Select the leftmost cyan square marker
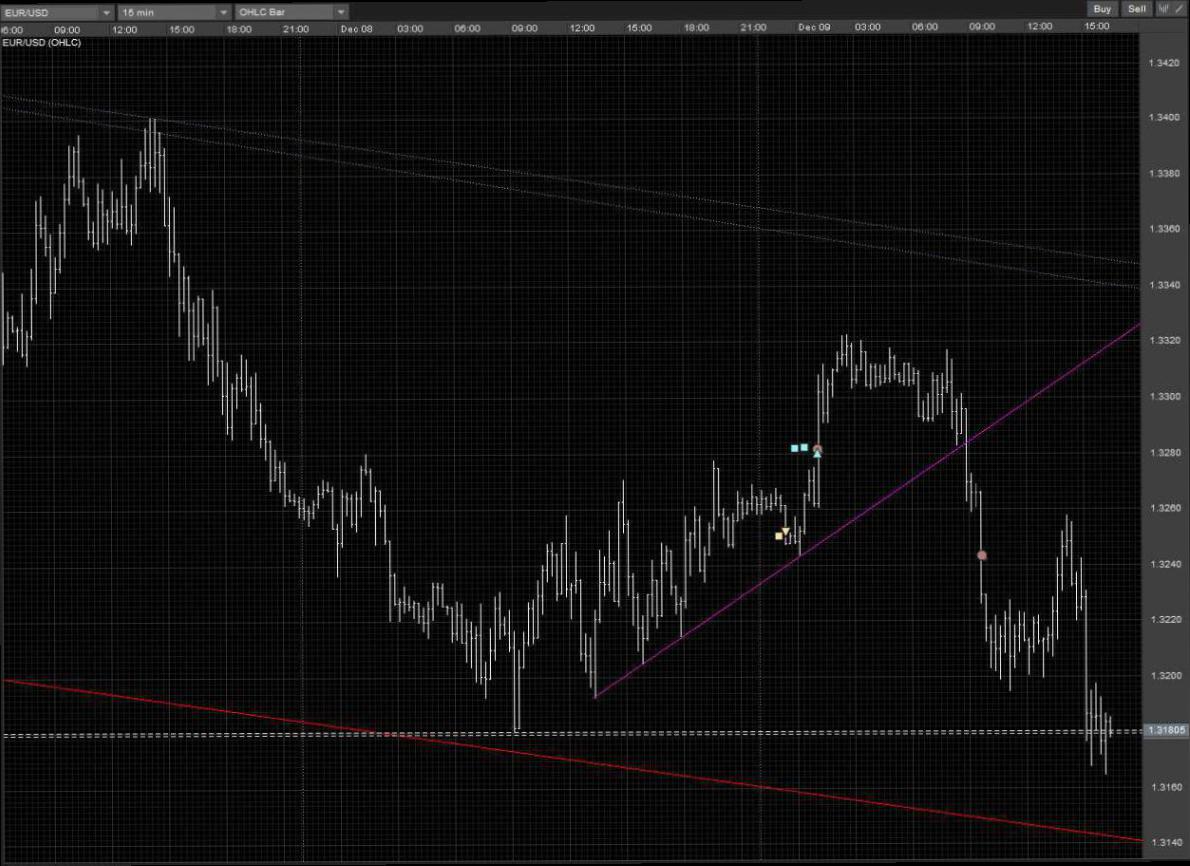Image resolution: width=1190 pixels, height=866 pixels. [795, 448]
